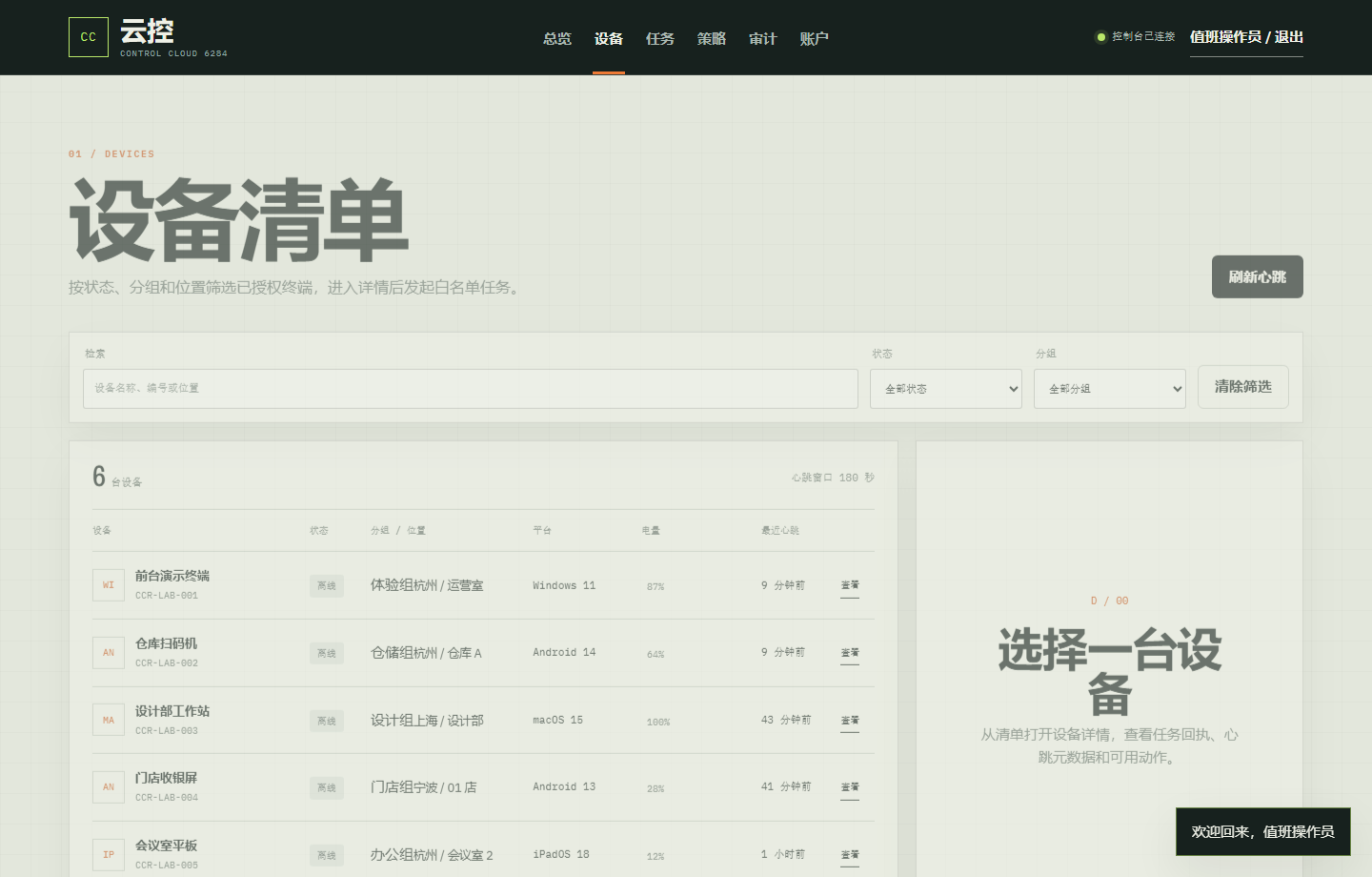Click the 43 分钟前 heartbeat cell

pyautogui.click(x=786, y=720)
